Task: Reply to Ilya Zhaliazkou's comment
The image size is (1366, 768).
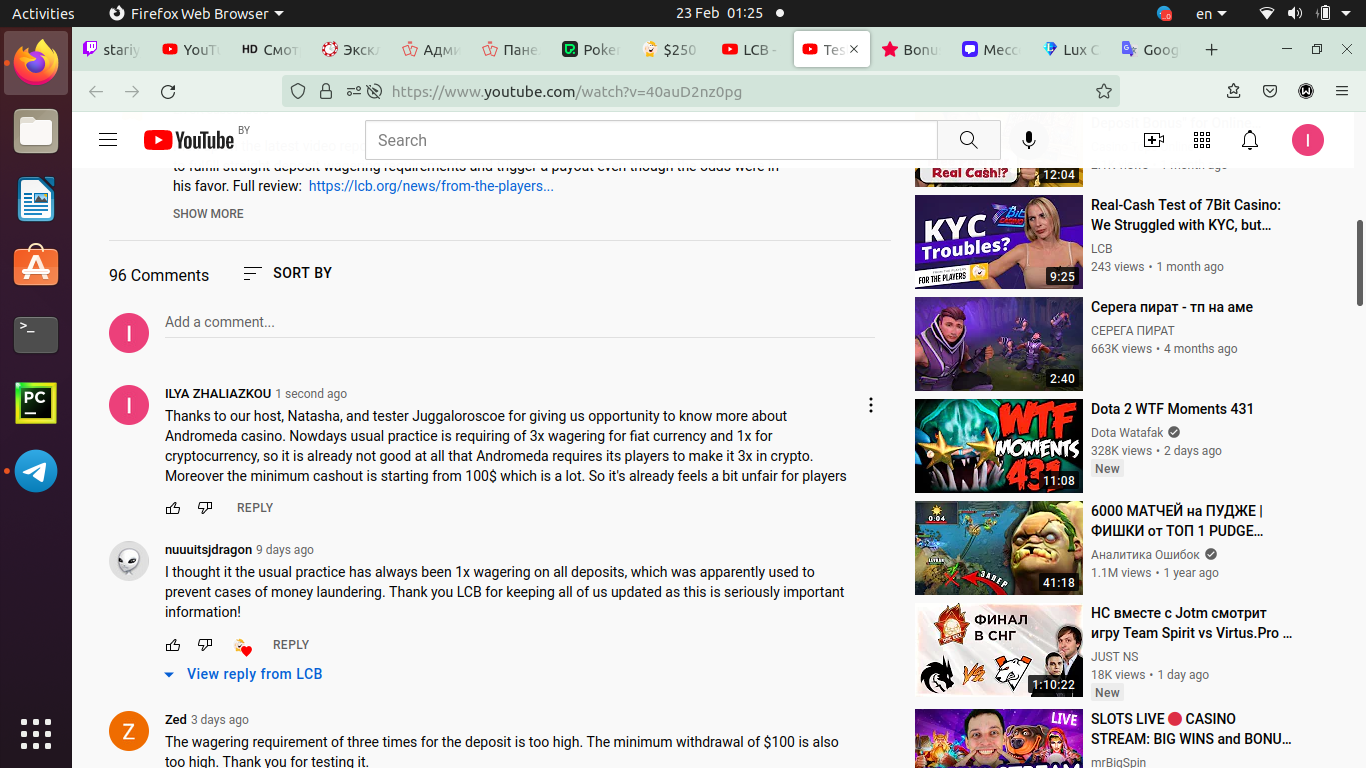Action: coord(255,508)
